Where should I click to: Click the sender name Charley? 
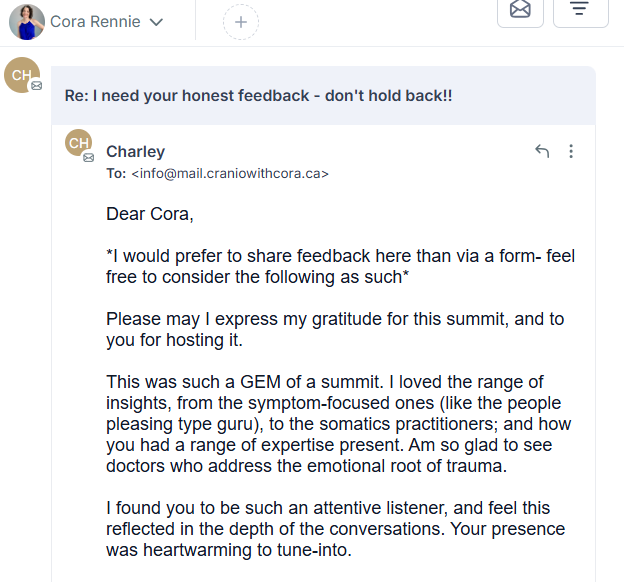pyautogui.click(x=136, y=152)
